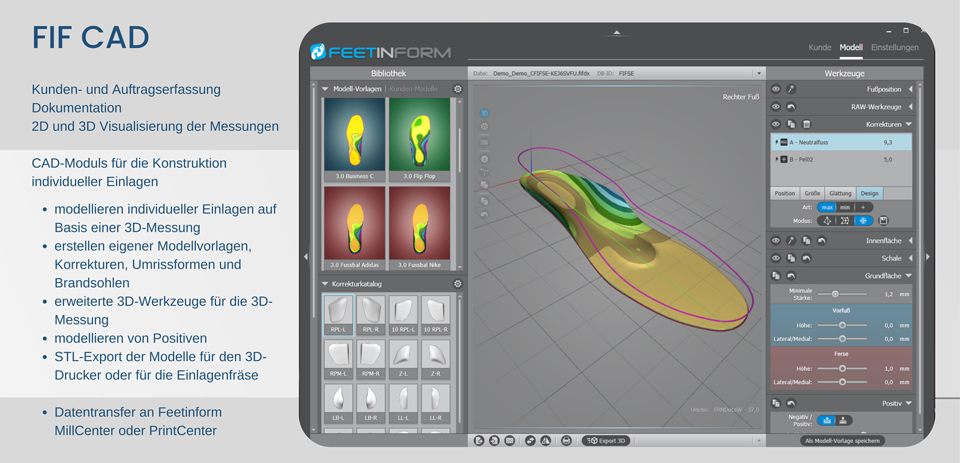The height and width of the screenshot is (463, 960).
Task: Open the Modell tab
Action: [x=851, y=47]
